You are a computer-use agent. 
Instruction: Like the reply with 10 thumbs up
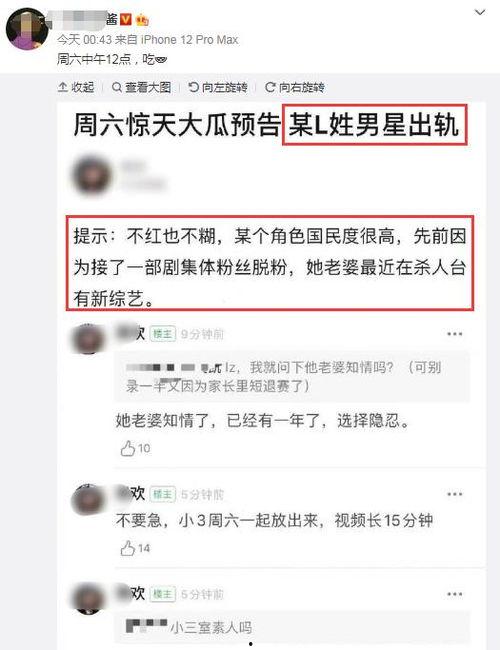click(135, 448)
